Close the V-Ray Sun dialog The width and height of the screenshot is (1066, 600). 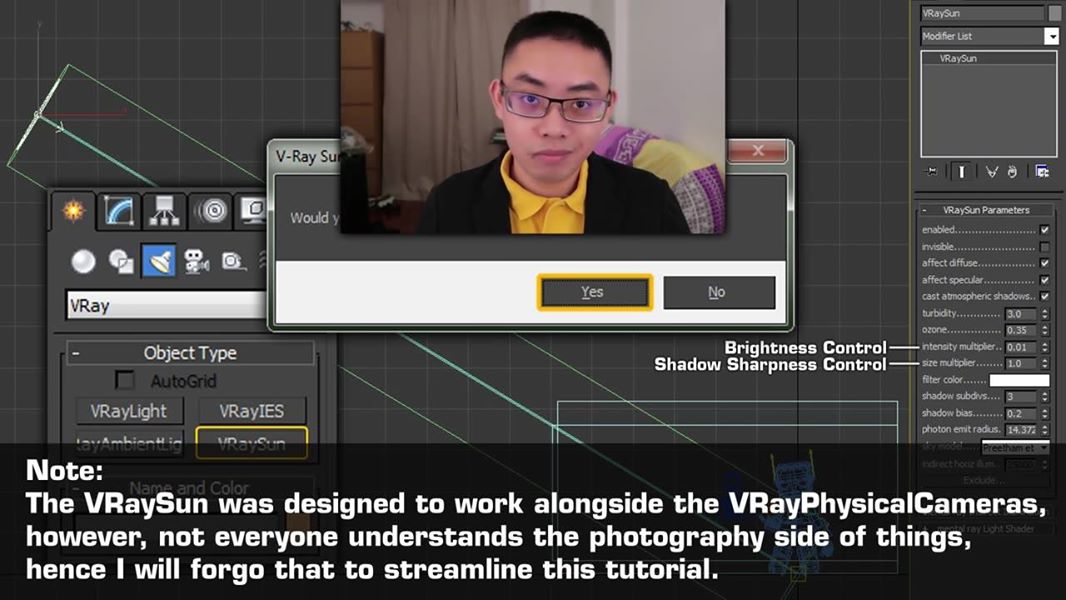(x=759, y=150)
